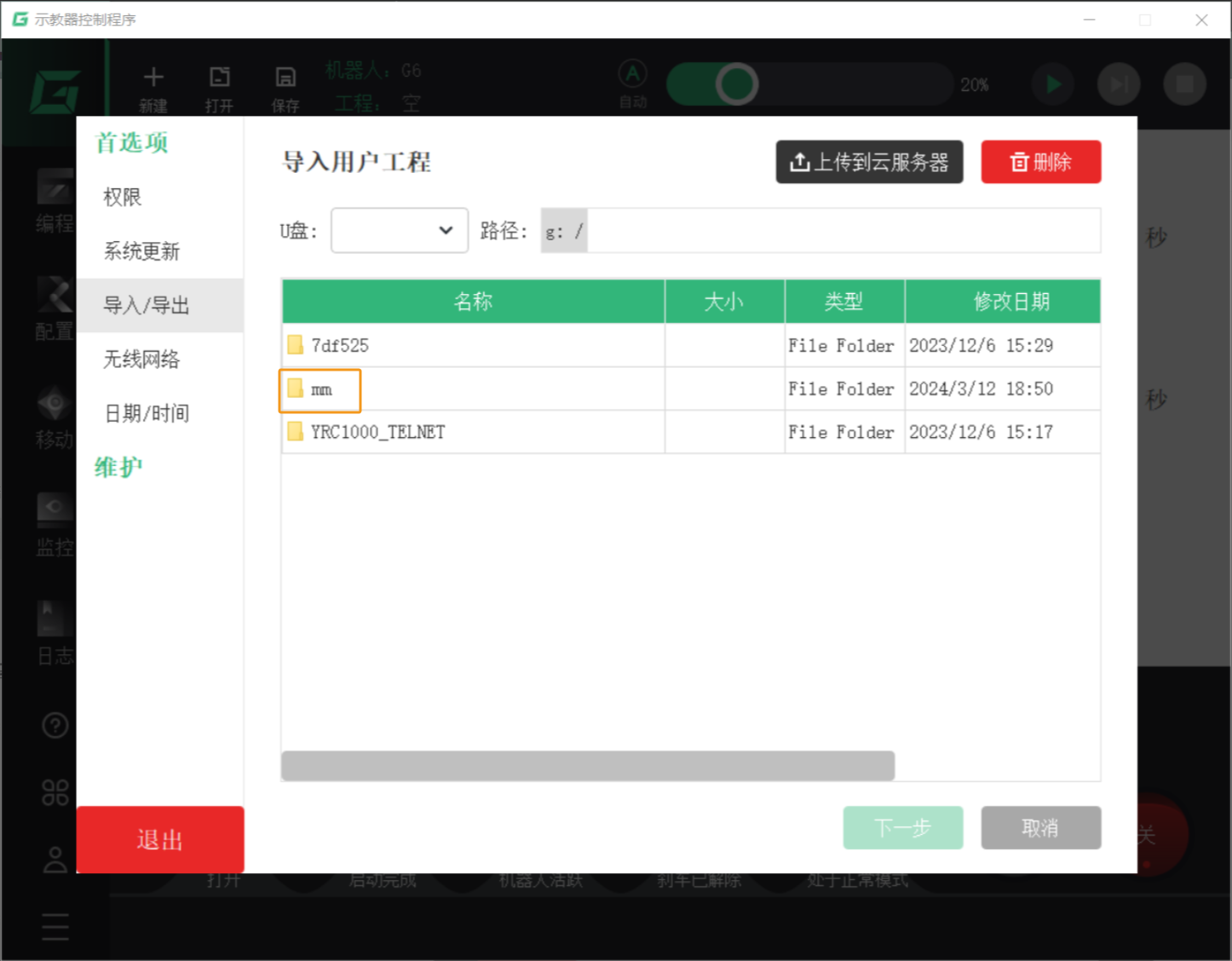Sort by the 类型 column header
1232x961 pixels.
[844, 302]
